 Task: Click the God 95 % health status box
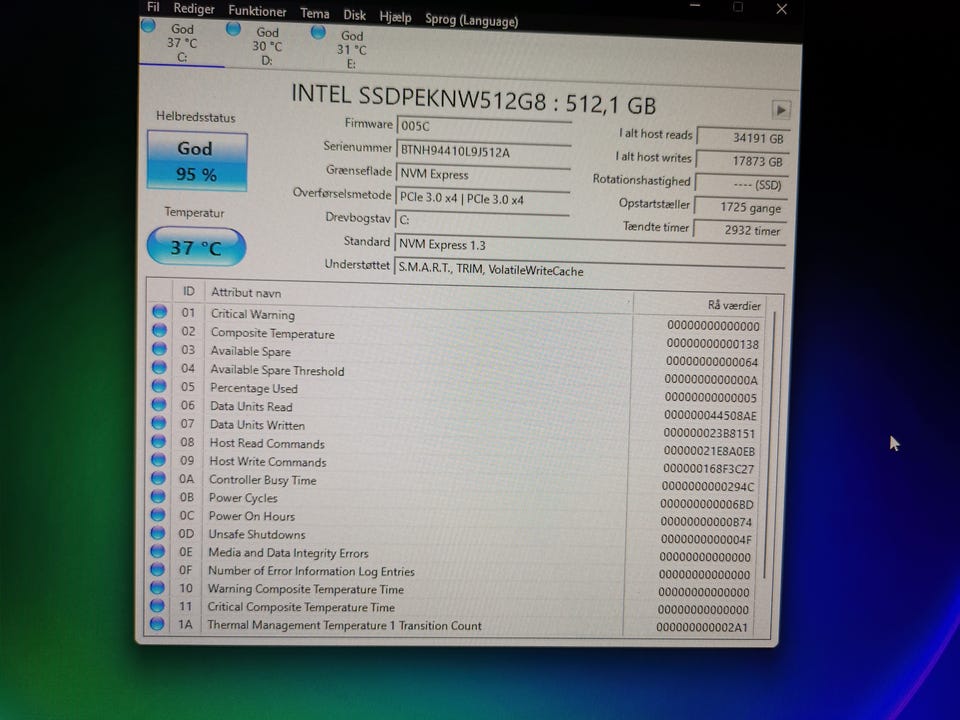[197, 162]
